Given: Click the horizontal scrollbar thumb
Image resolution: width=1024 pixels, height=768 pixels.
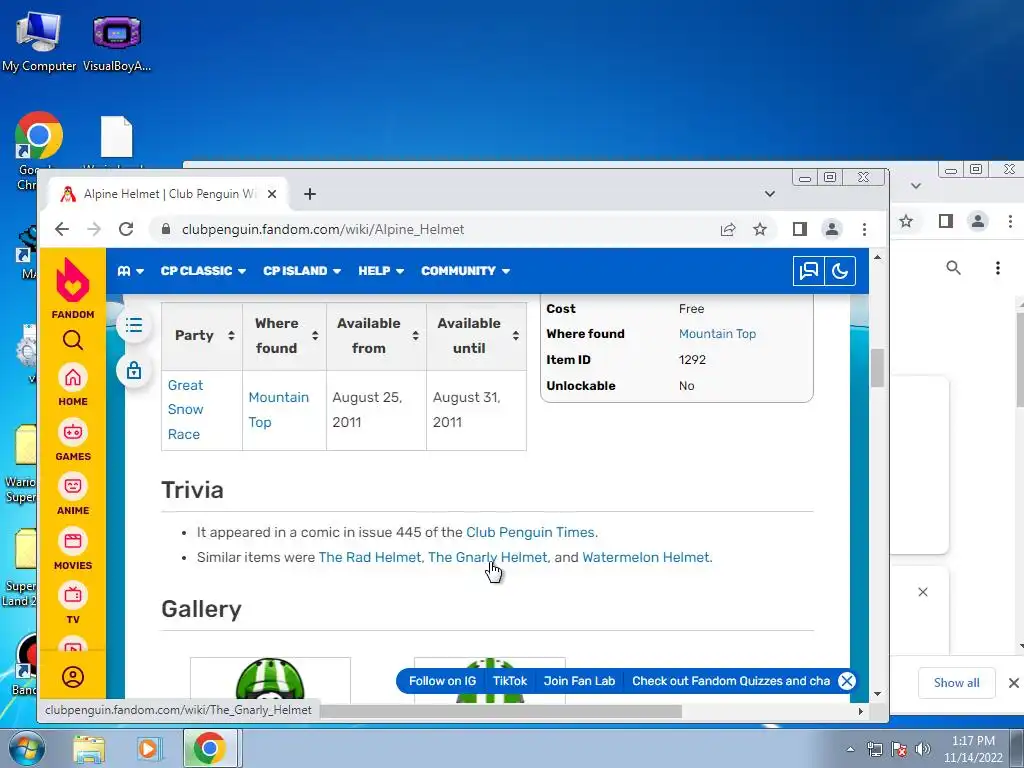Looking at the screenshot, I should 501,711.
